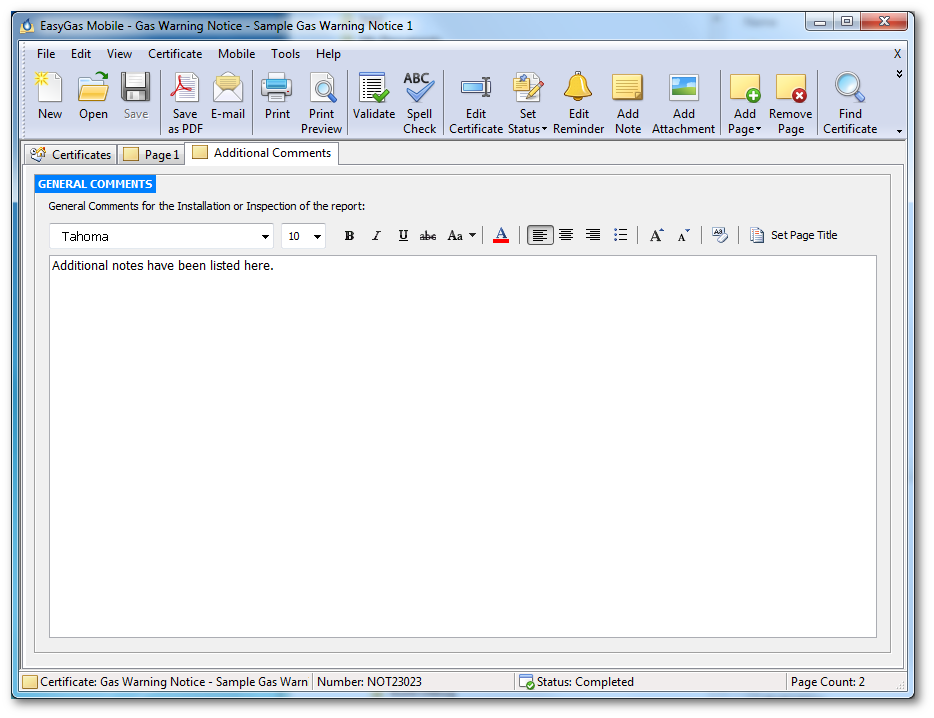Screen dimensions: 934x718
Task: Add Note to certificate
Action: 628,103
